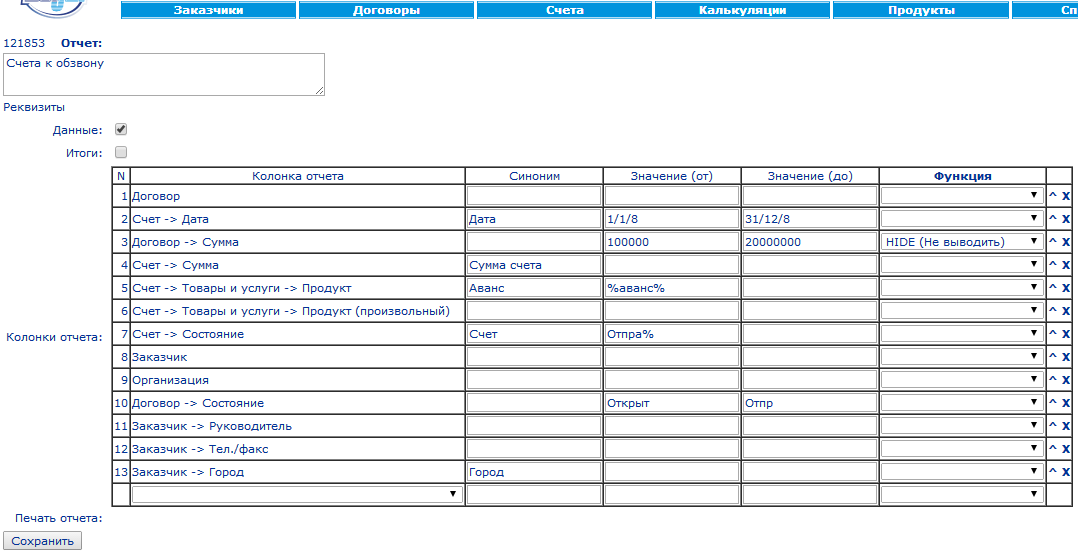Delete row Заказчик -> Руководитель with X
The image size is (1078, 553).
(x=1066, y=426)
